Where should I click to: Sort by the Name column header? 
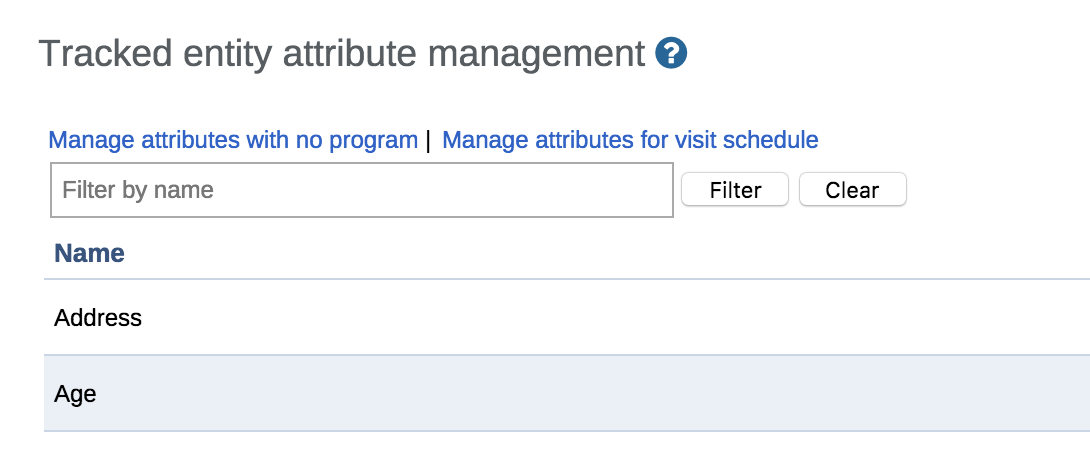[x=89, y=253]
